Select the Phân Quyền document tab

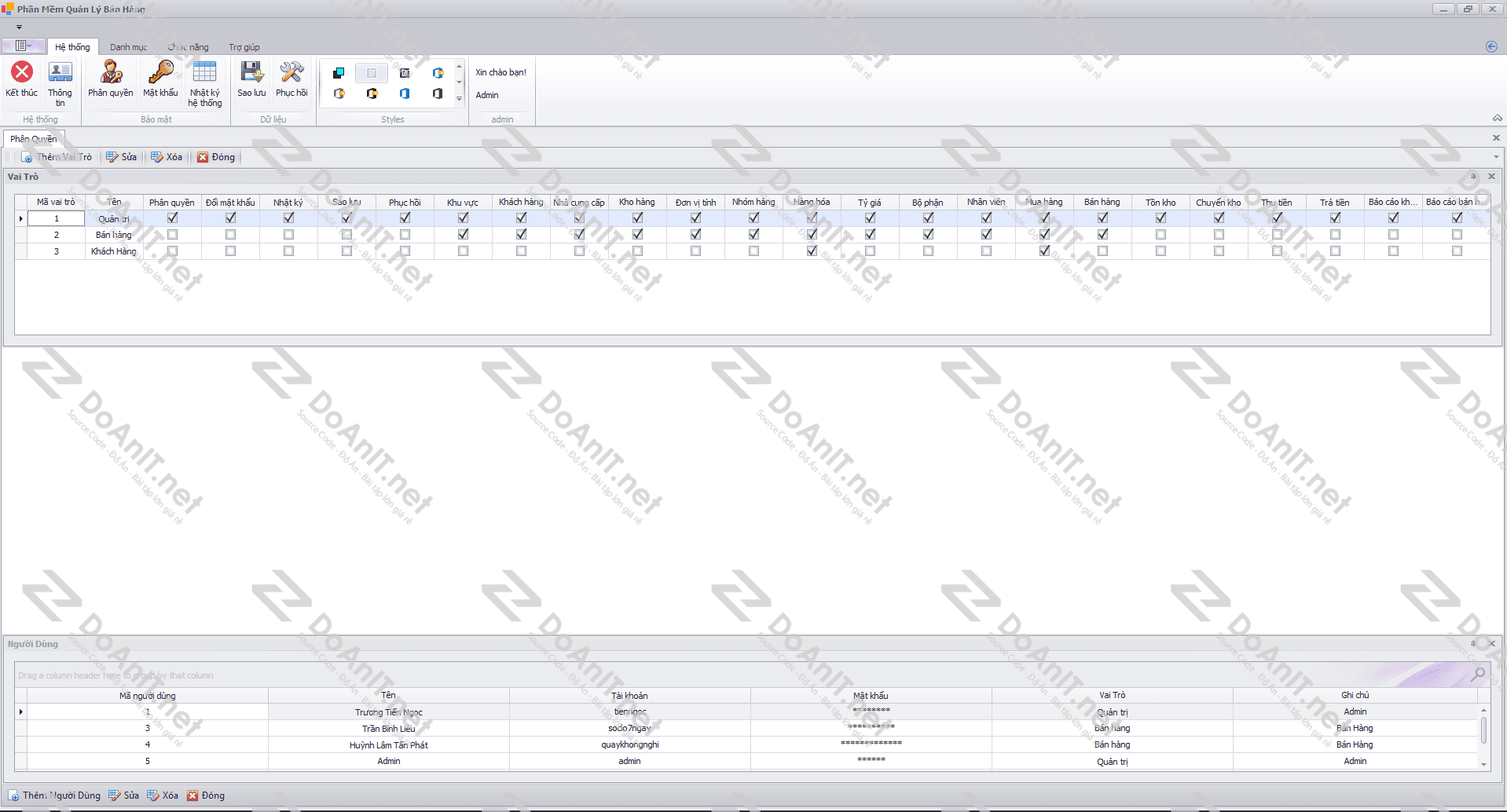click(x=33, y=139)
